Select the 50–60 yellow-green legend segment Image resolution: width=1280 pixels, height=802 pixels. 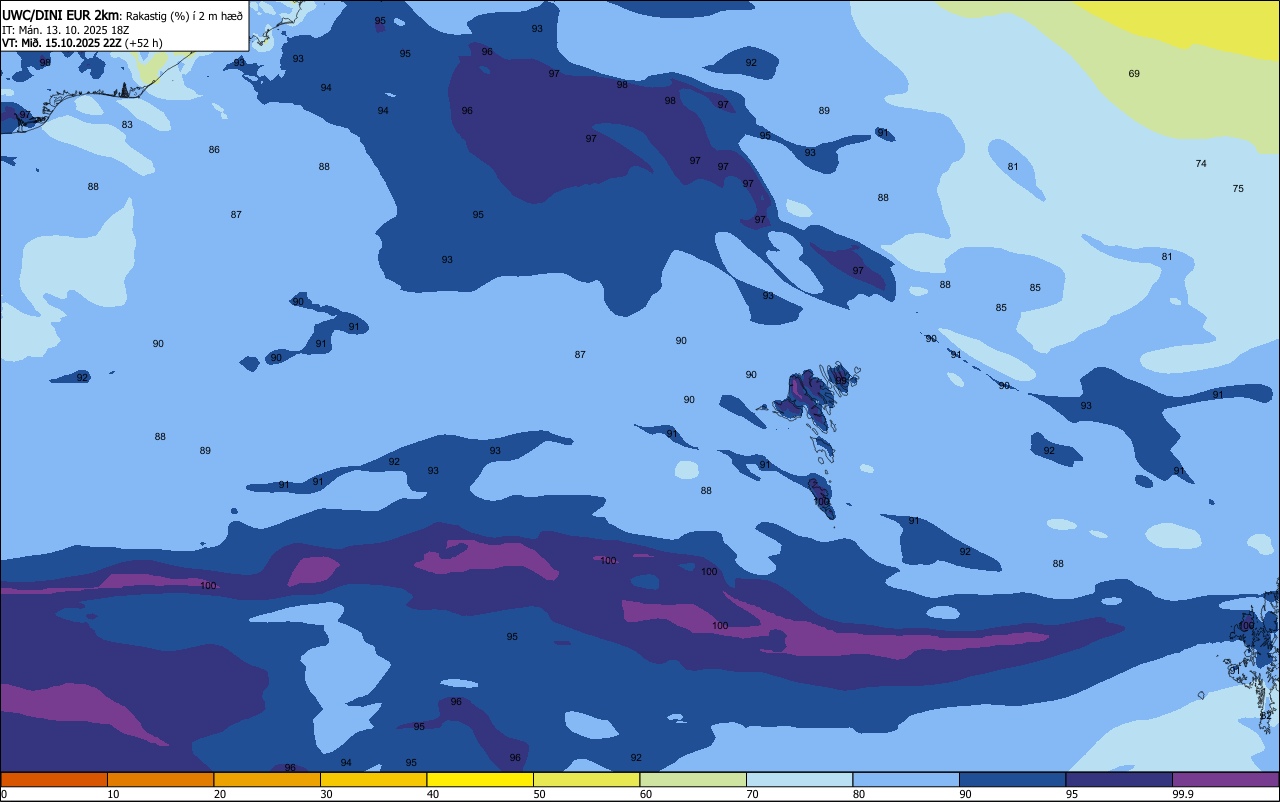pyautogui.click(x=586, y=779)
